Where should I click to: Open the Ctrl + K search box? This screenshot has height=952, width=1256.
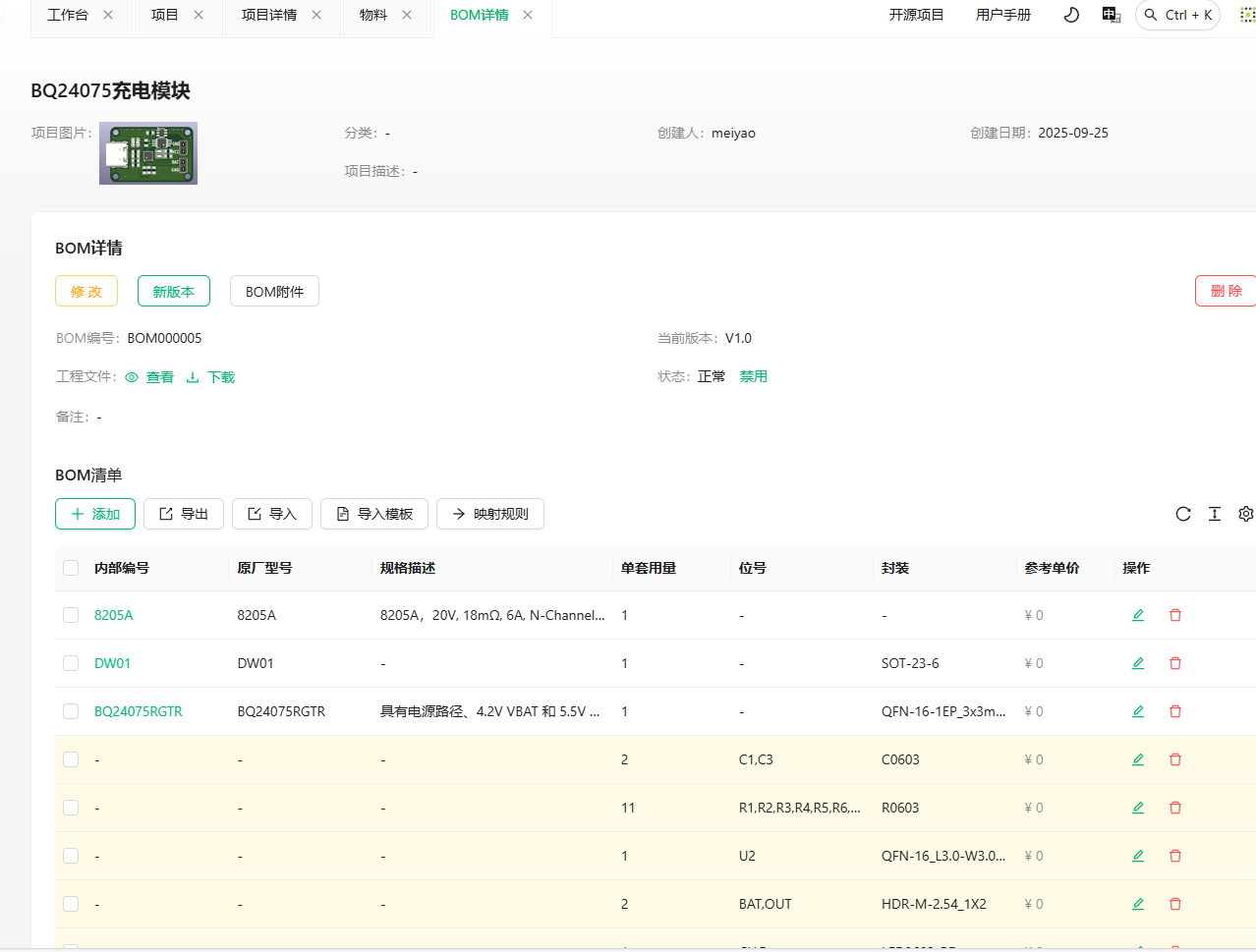pos(1177,15)
